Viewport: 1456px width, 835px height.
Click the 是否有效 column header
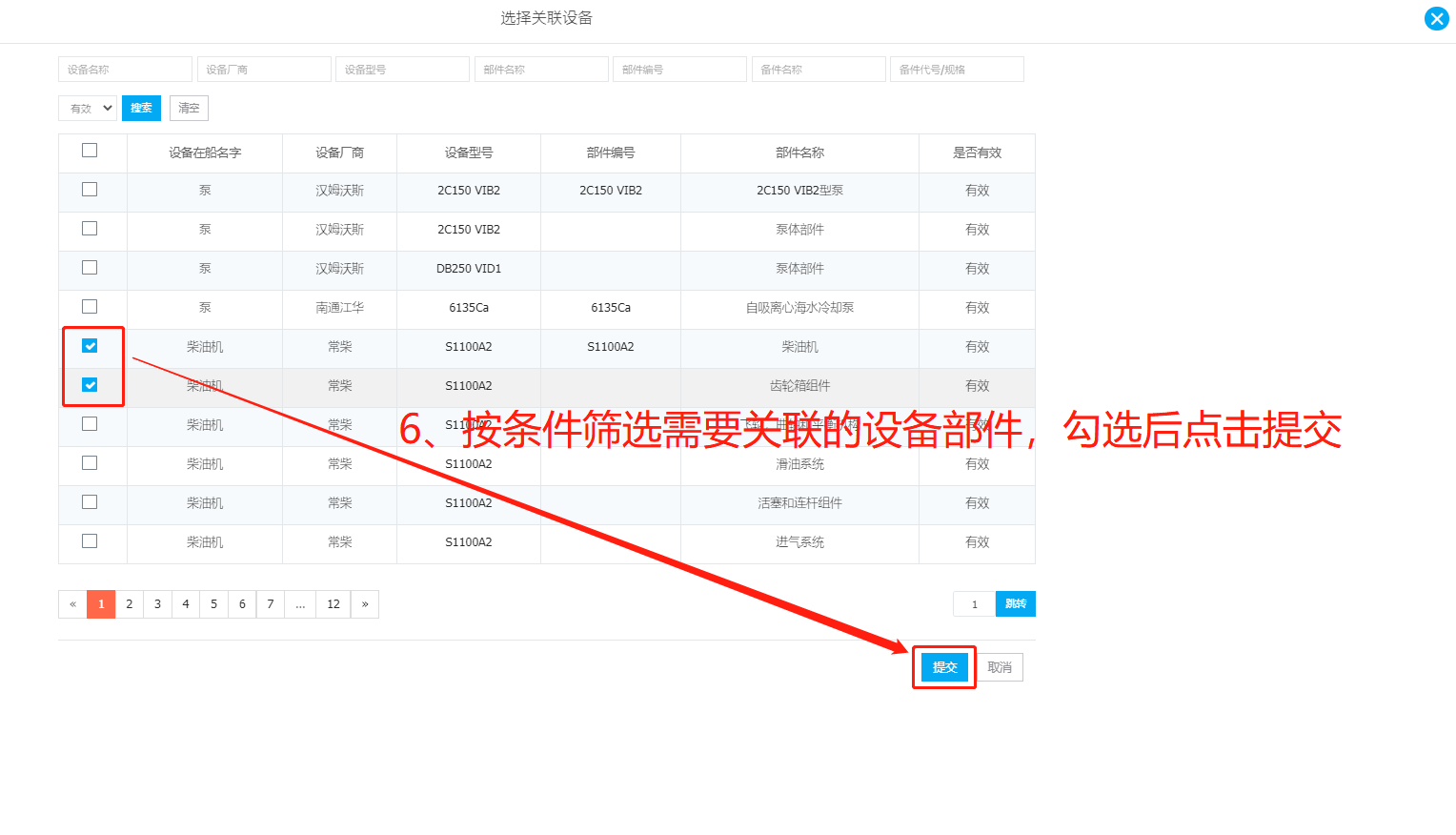[x=978, y=153]
